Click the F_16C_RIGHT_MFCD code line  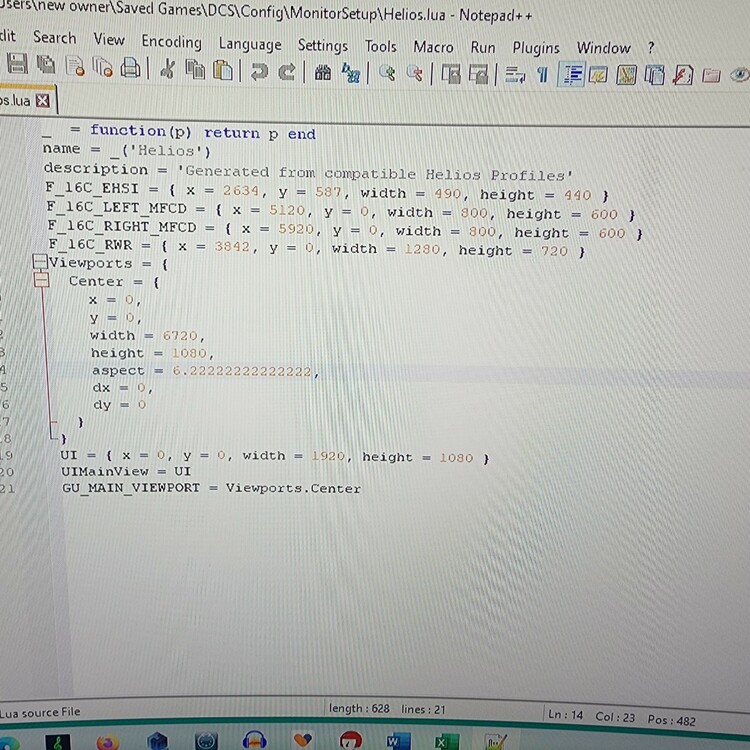pyautogui.click(x=346, y=230)
